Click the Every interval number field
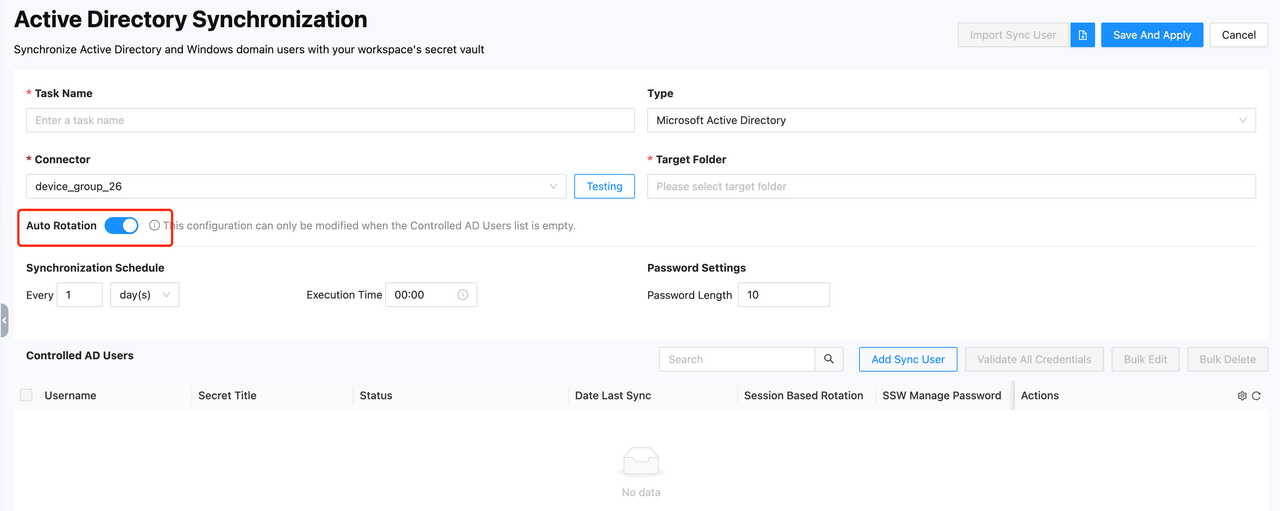Screen dimensions: 1280x511 79,295
